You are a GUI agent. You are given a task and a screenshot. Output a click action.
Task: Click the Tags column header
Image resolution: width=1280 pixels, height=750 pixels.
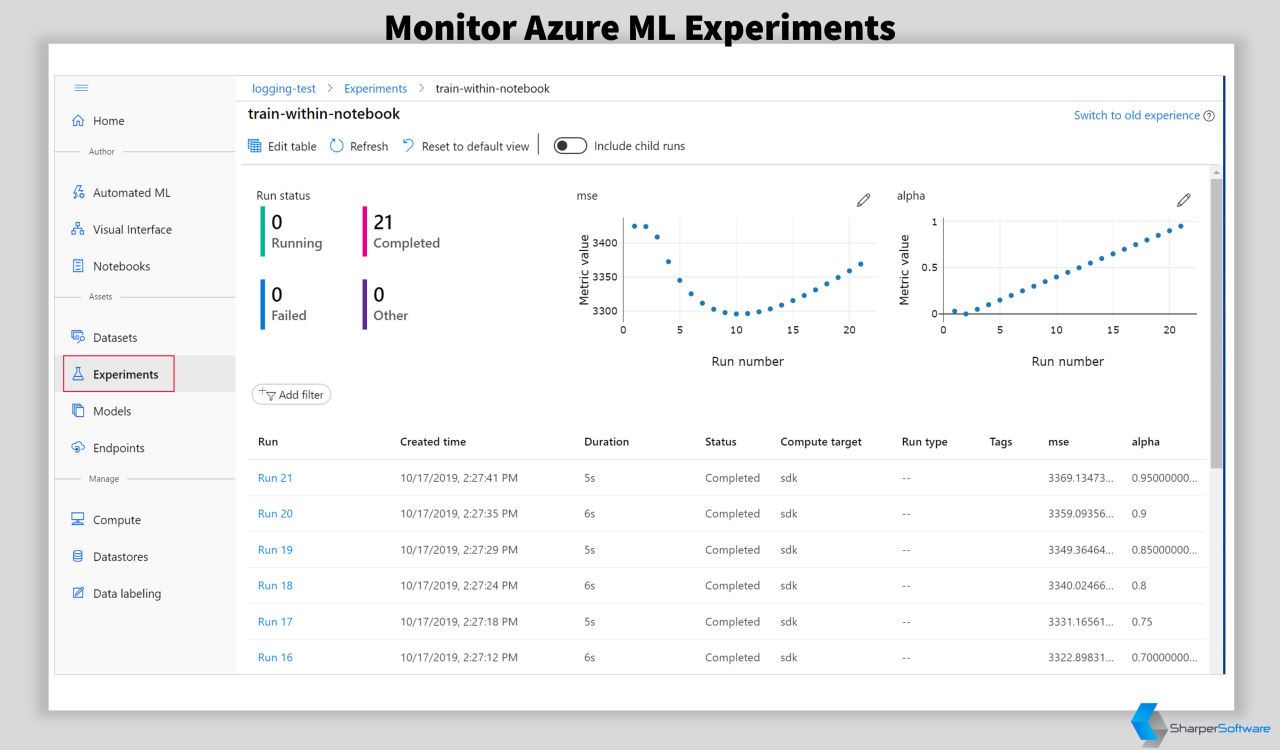[x=1001, y=442]
